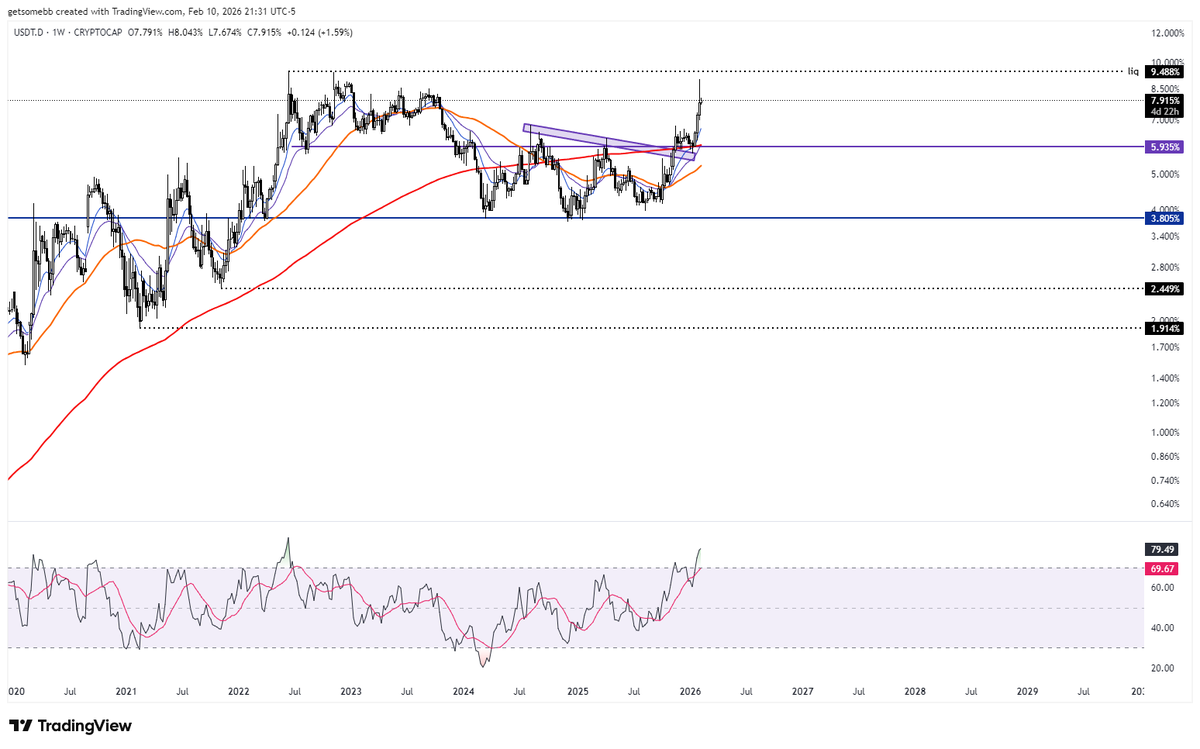Viewport: 1200px width, 749px height.
Task: Click the 10.000% price axis tick
Action: tap(1167, 60)
